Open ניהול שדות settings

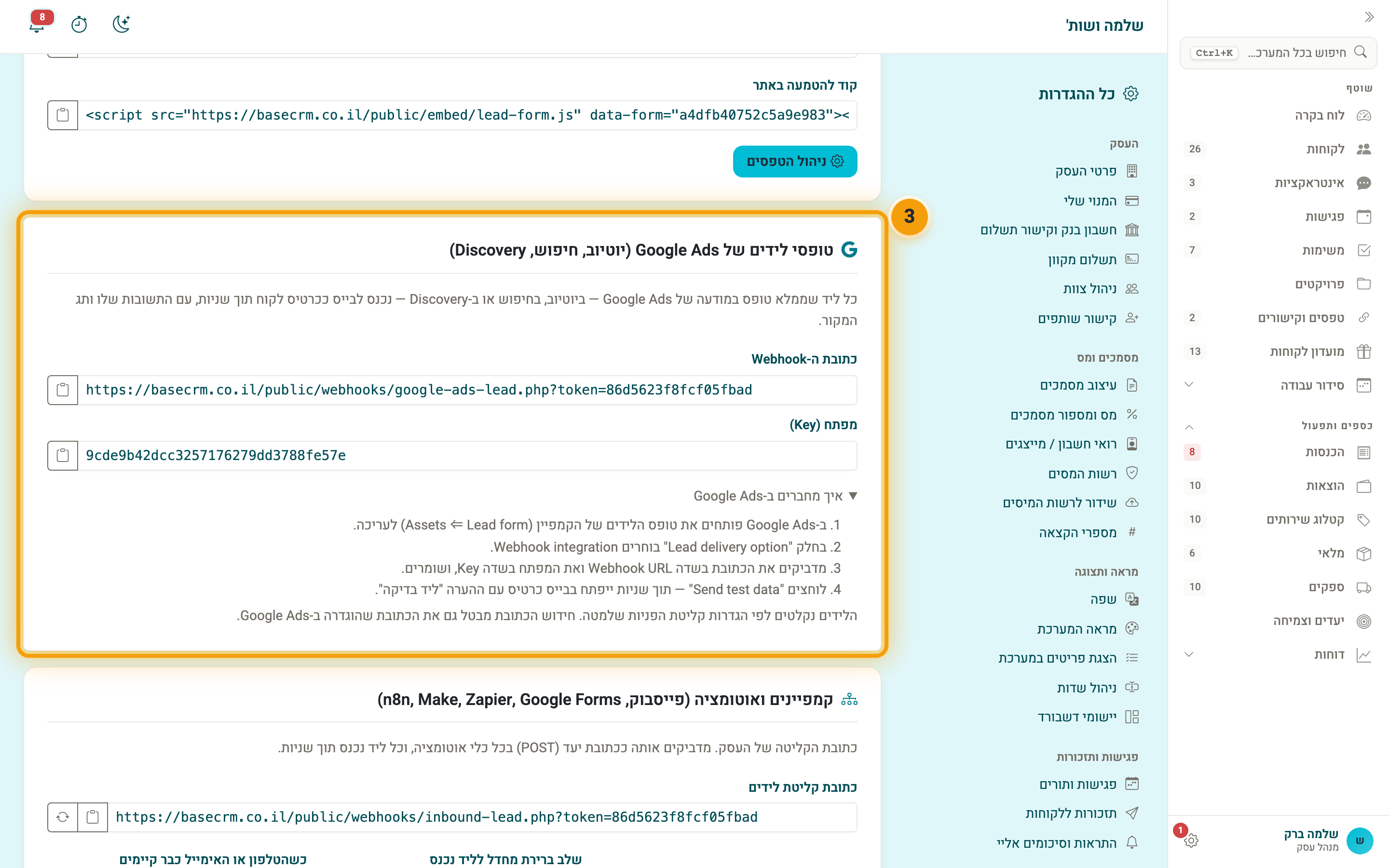point(1097,688)
